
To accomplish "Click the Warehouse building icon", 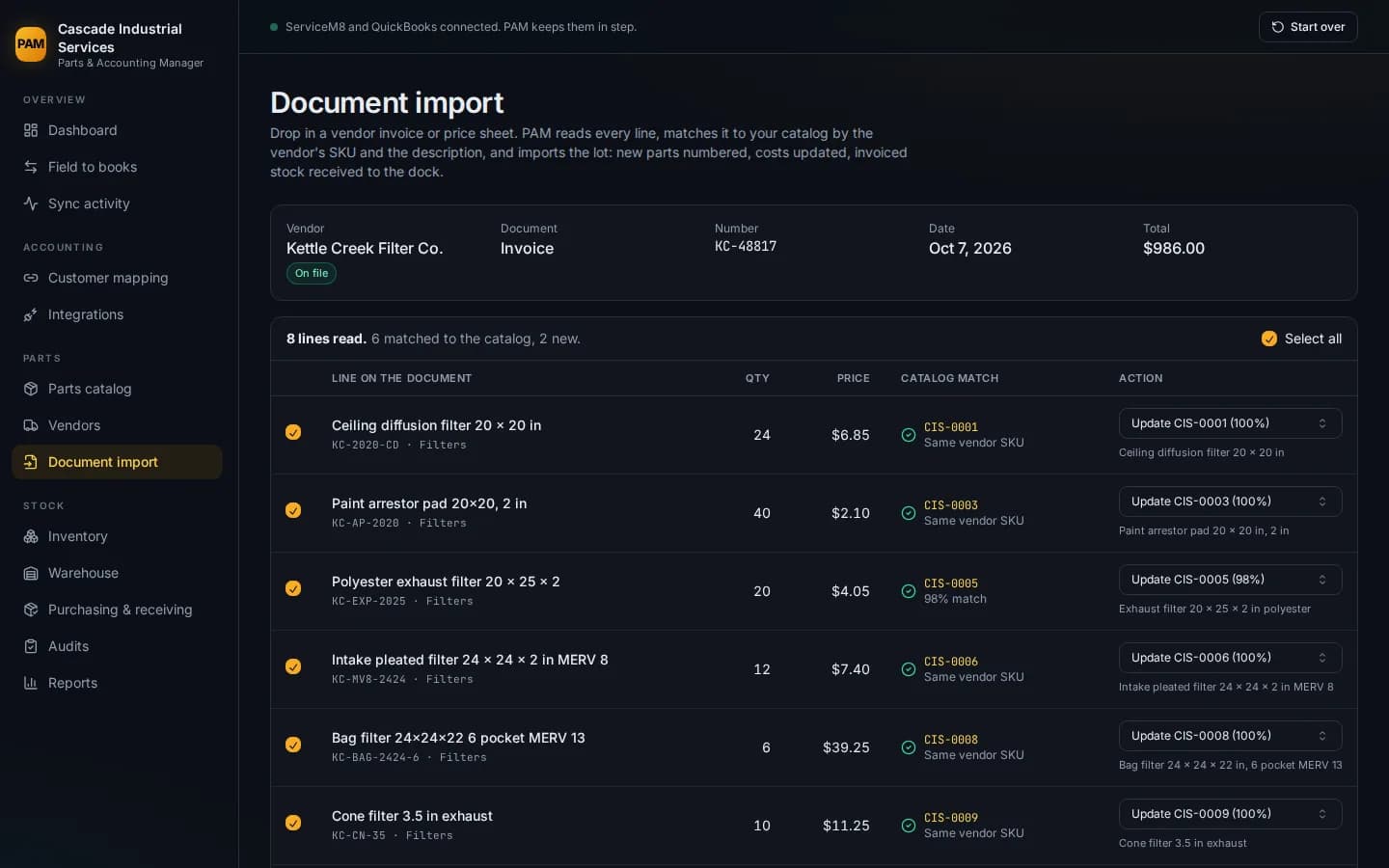I will click(x=31, y=573).
